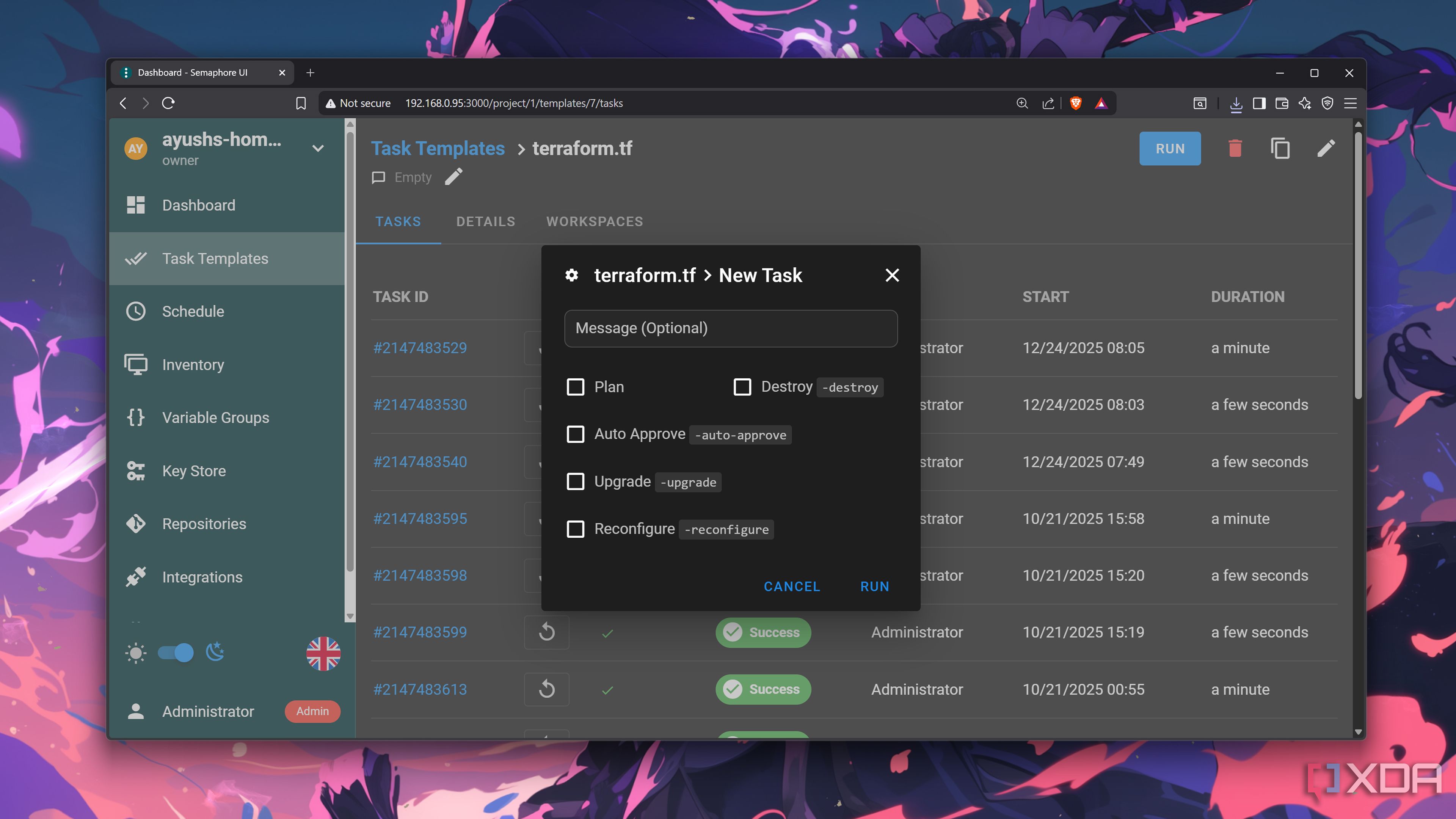Click the Task Templates breadcrumb link
The height and width of the screenshot is (819, 1456).
click(438, 148)
